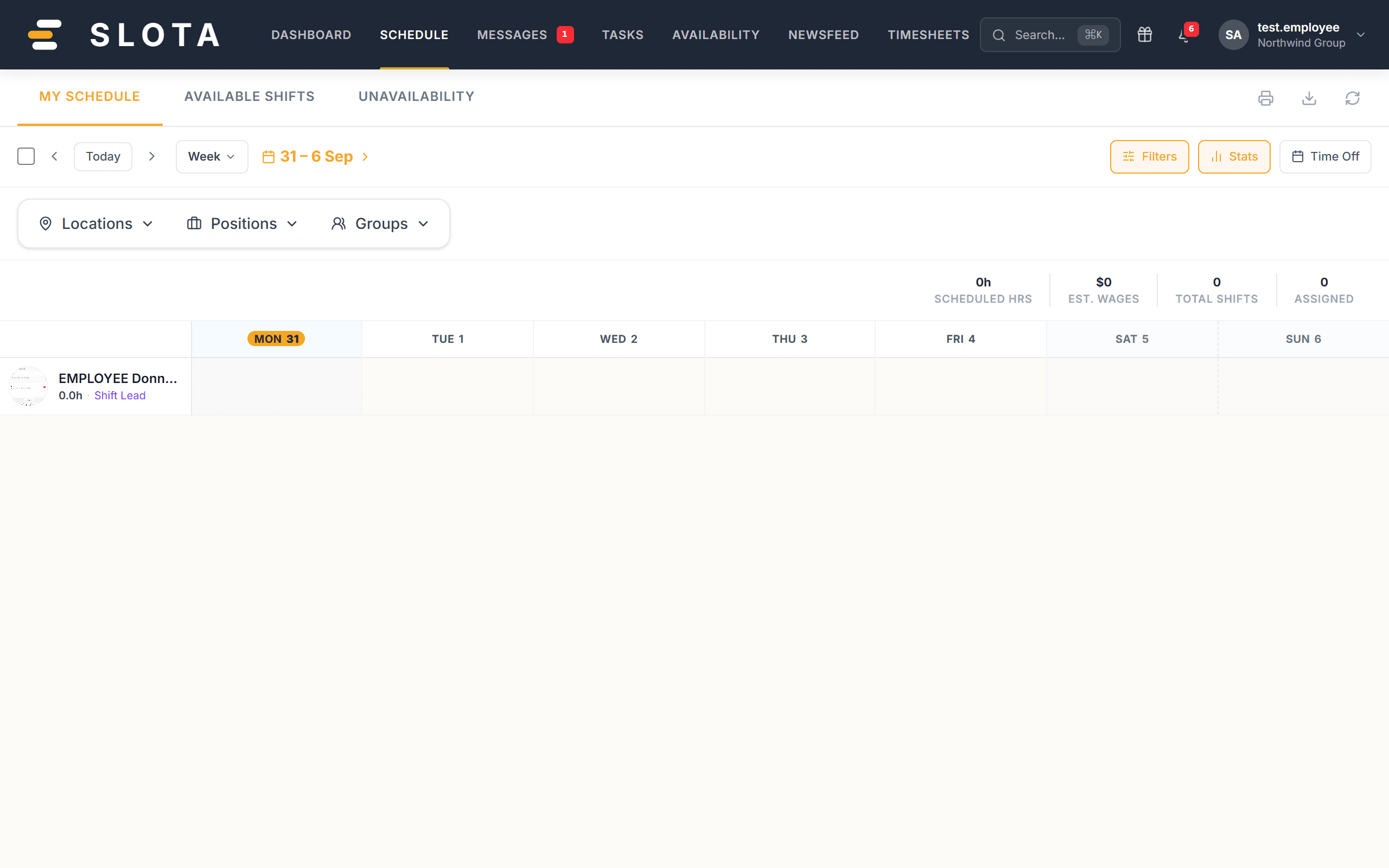Image resolution: width=1389 pixels, height=868 pixels.
Task: Expand the Locations filter dropdown
Action: point(96,224)
